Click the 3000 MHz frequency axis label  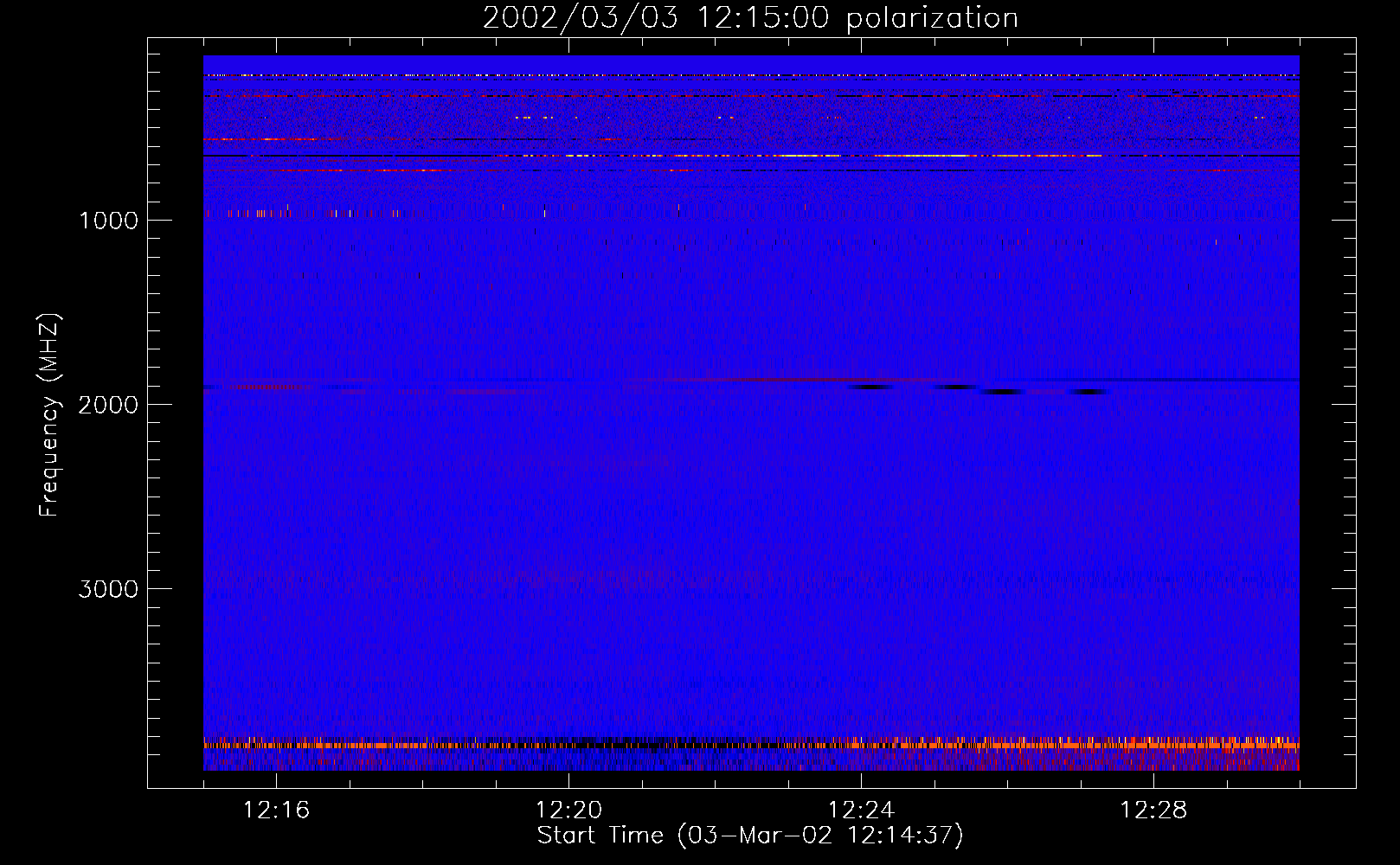(108, 589)
